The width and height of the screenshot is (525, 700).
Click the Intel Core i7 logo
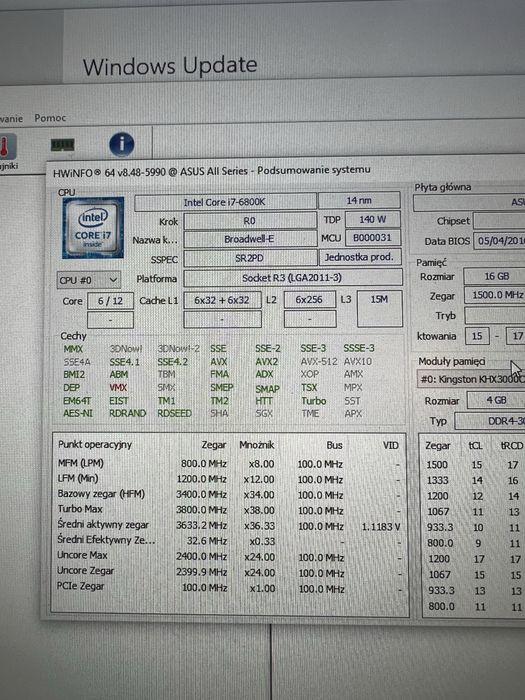93,228
